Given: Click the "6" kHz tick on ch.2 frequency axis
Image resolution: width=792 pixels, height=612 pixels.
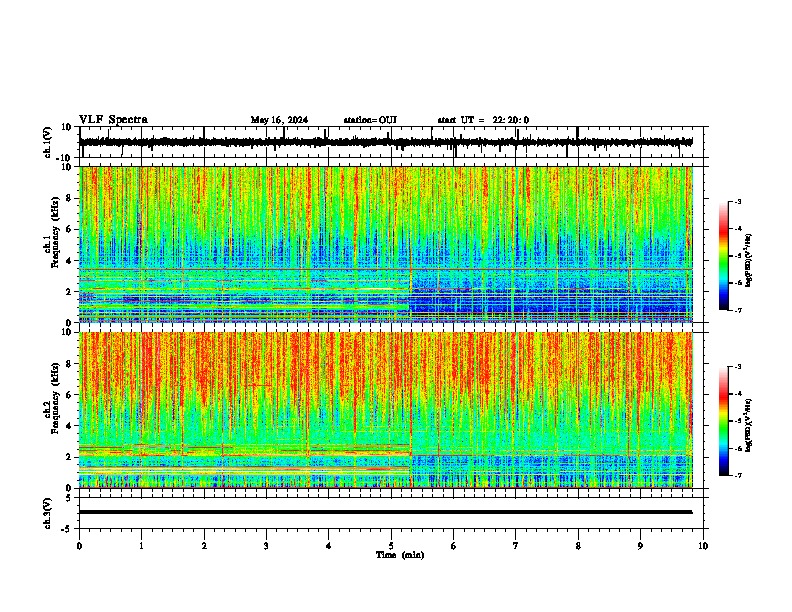Looking at the screenshot, I should tap(69, 395).
